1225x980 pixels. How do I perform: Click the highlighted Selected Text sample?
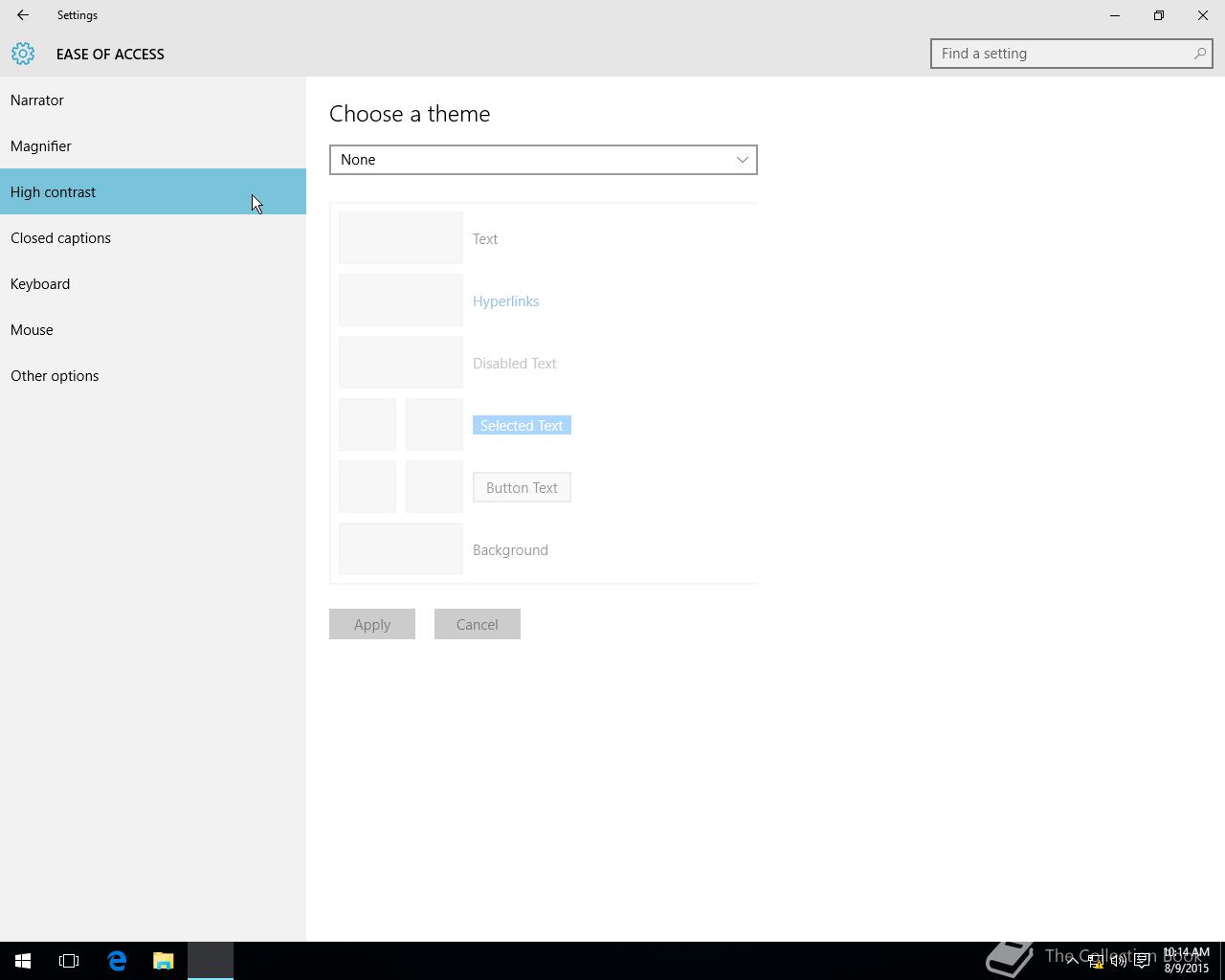[x=522, y=425]
